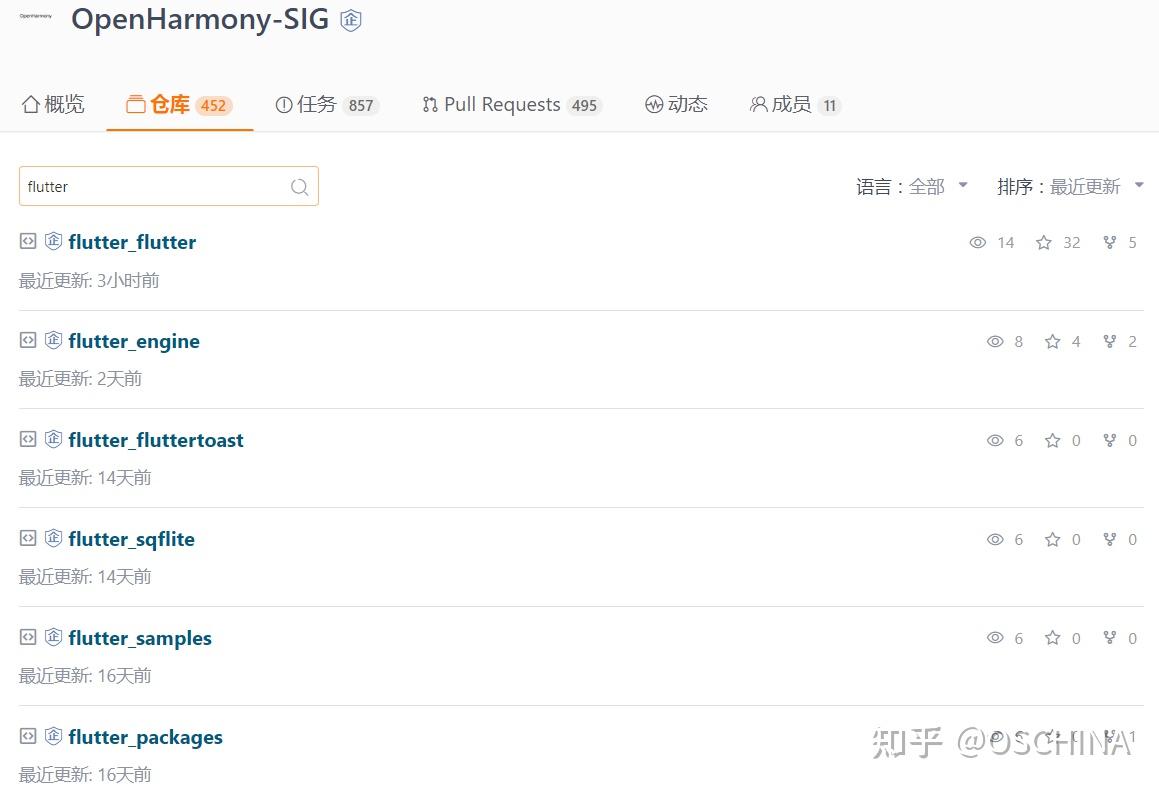Click the star icon on flutter_sqflite

1051,539
